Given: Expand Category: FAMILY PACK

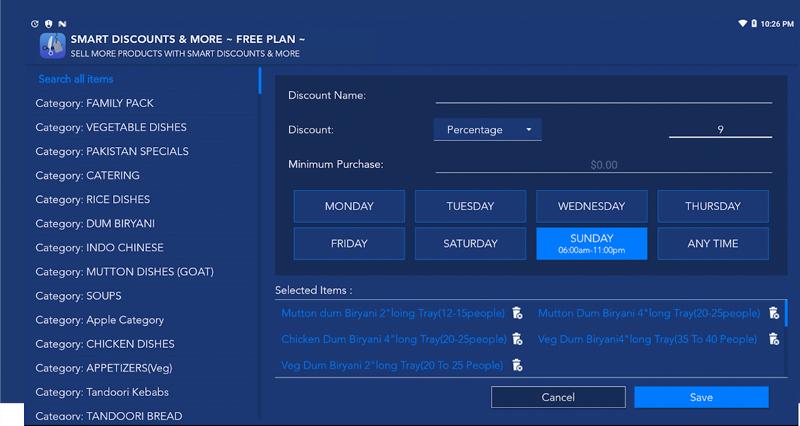Looking at the screenshot, I should 94,103.
